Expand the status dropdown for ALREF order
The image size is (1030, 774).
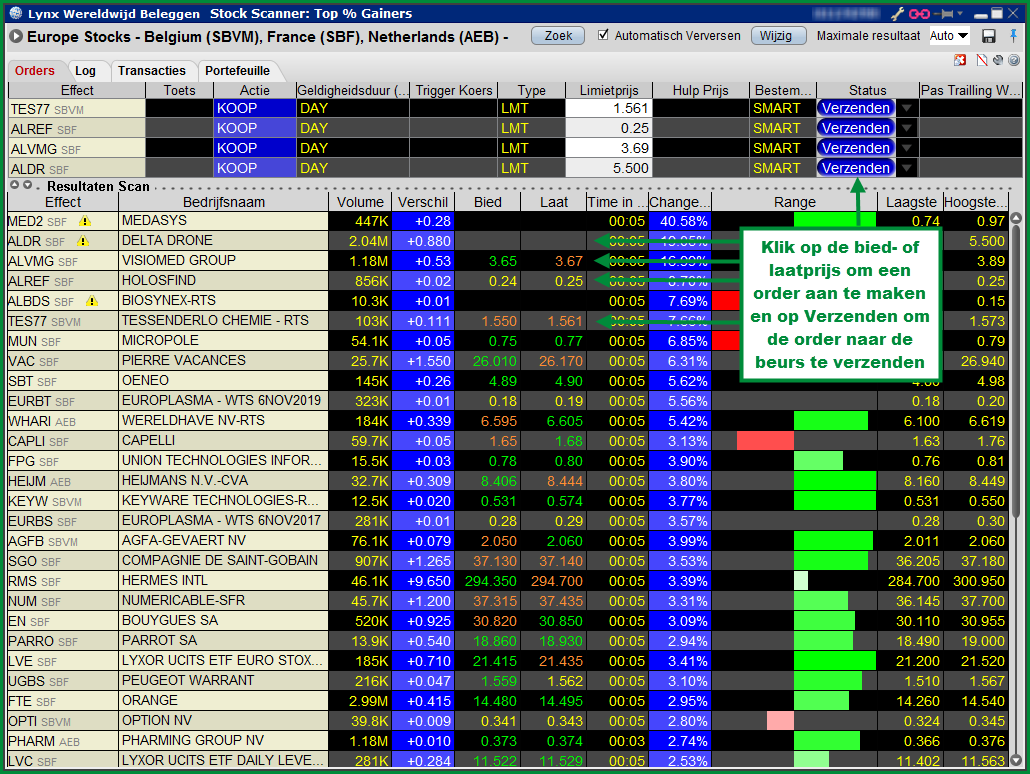(x=907, y=128)
